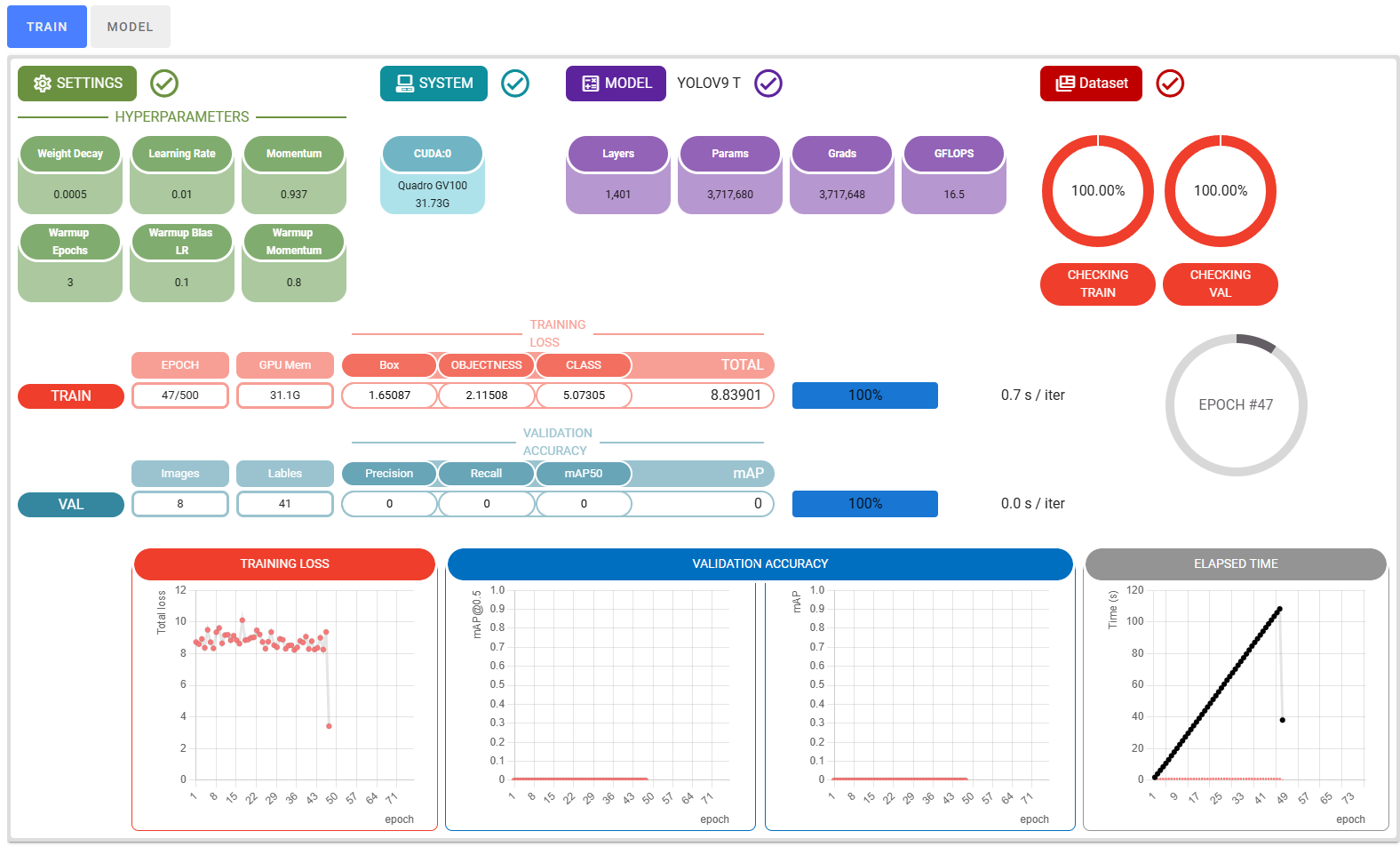Screen dimensions: 1400x847
Task: Click the validation 100% progress bar
Action: pos(865,504)
